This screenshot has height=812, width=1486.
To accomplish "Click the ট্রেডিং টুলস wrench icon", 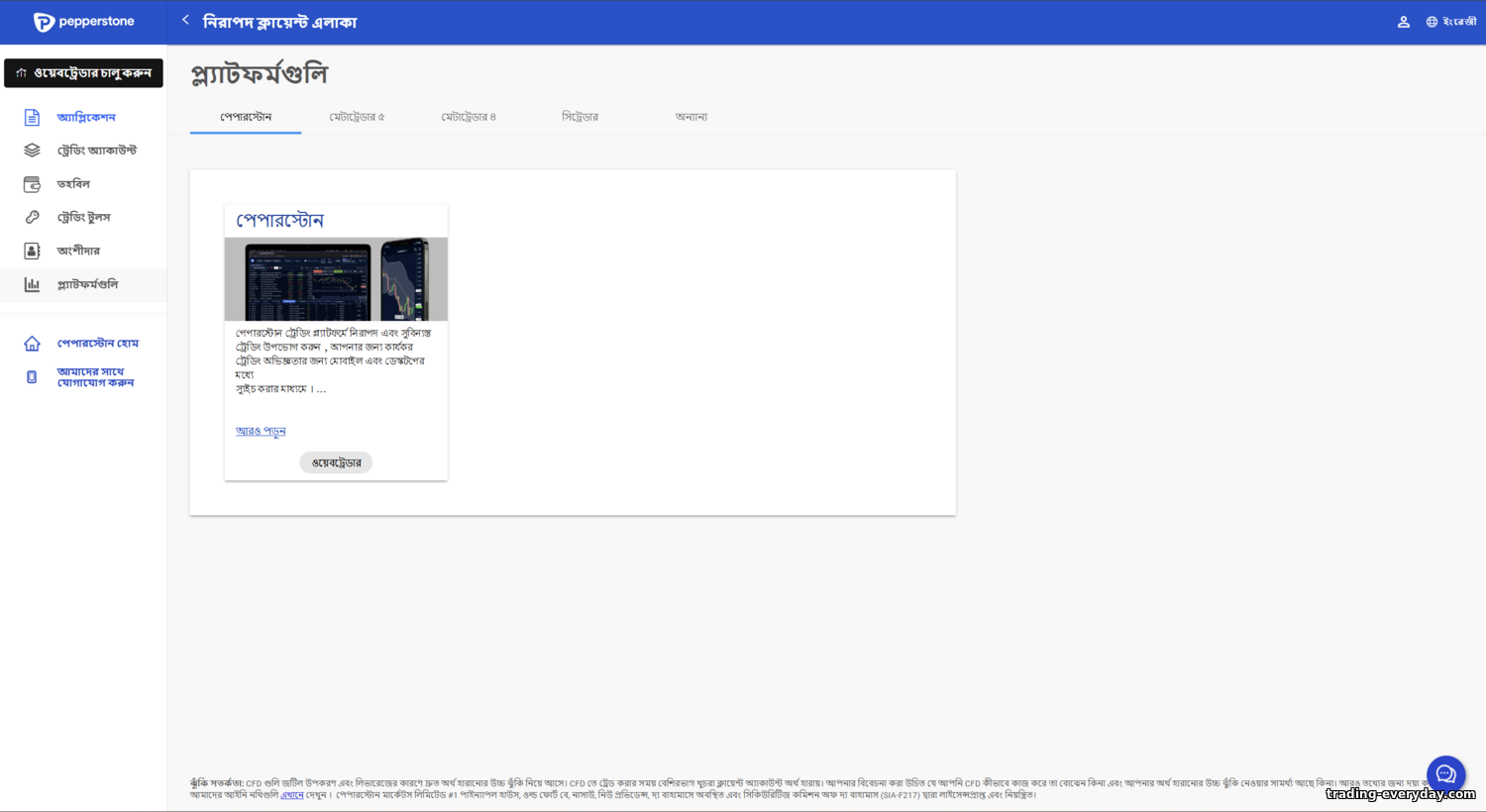I will click(32, 217).
